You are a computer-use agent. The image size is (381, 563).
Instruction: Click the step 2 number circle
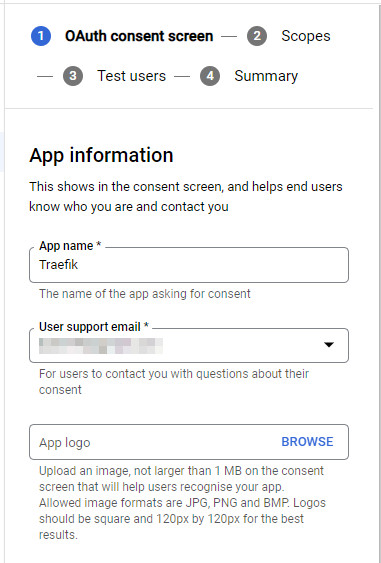(257, 36)
